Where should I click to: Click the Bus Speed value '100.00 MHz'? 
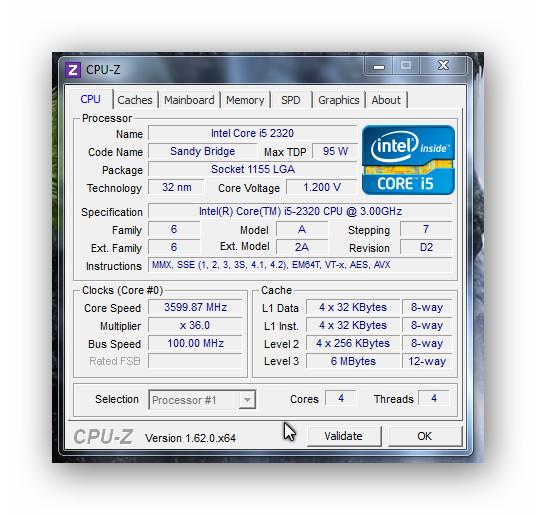(195, 343)
